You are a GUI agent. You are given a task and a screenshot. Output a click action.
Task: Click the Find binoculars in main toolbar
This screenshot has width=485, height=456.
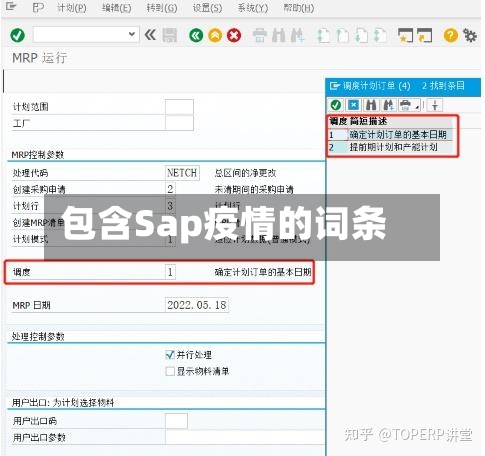[279, 35]
